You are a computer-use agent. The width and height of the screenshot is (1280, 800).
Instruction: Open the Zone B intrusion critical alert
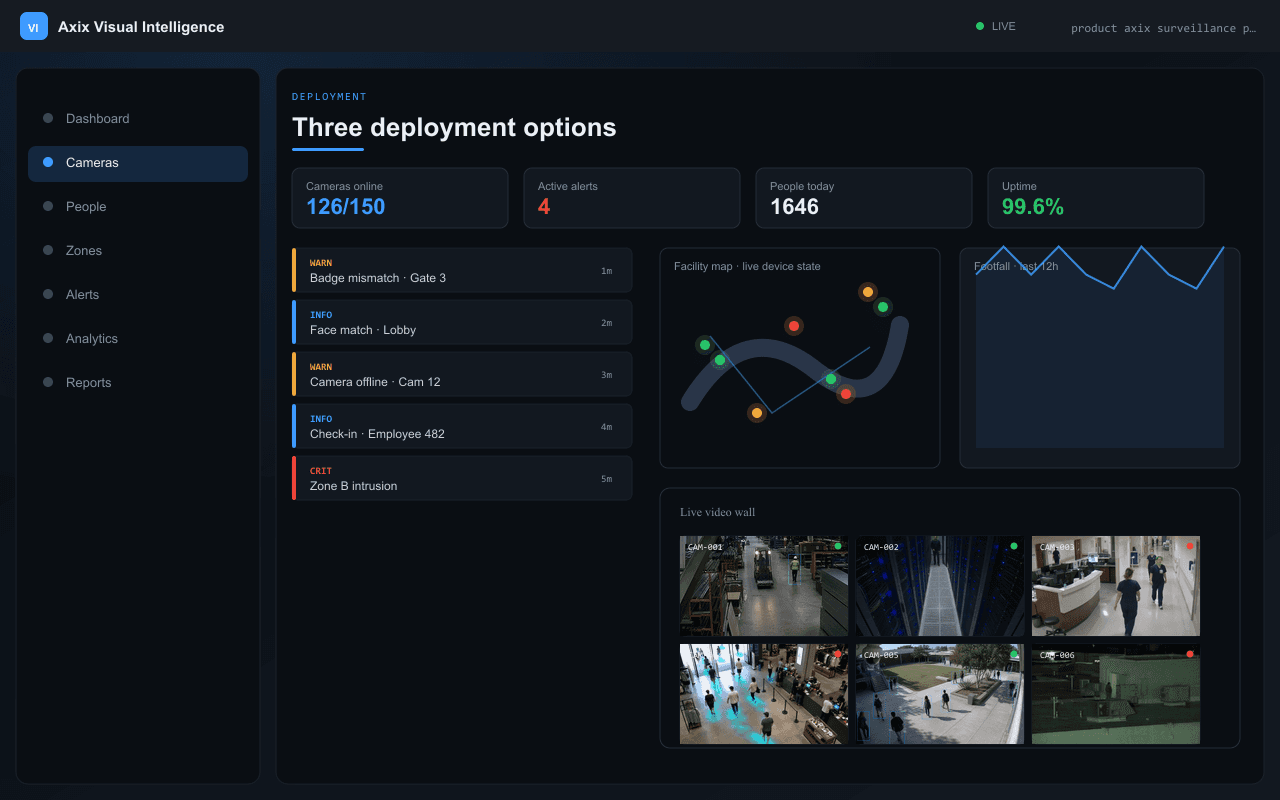[x=462, y=478]
